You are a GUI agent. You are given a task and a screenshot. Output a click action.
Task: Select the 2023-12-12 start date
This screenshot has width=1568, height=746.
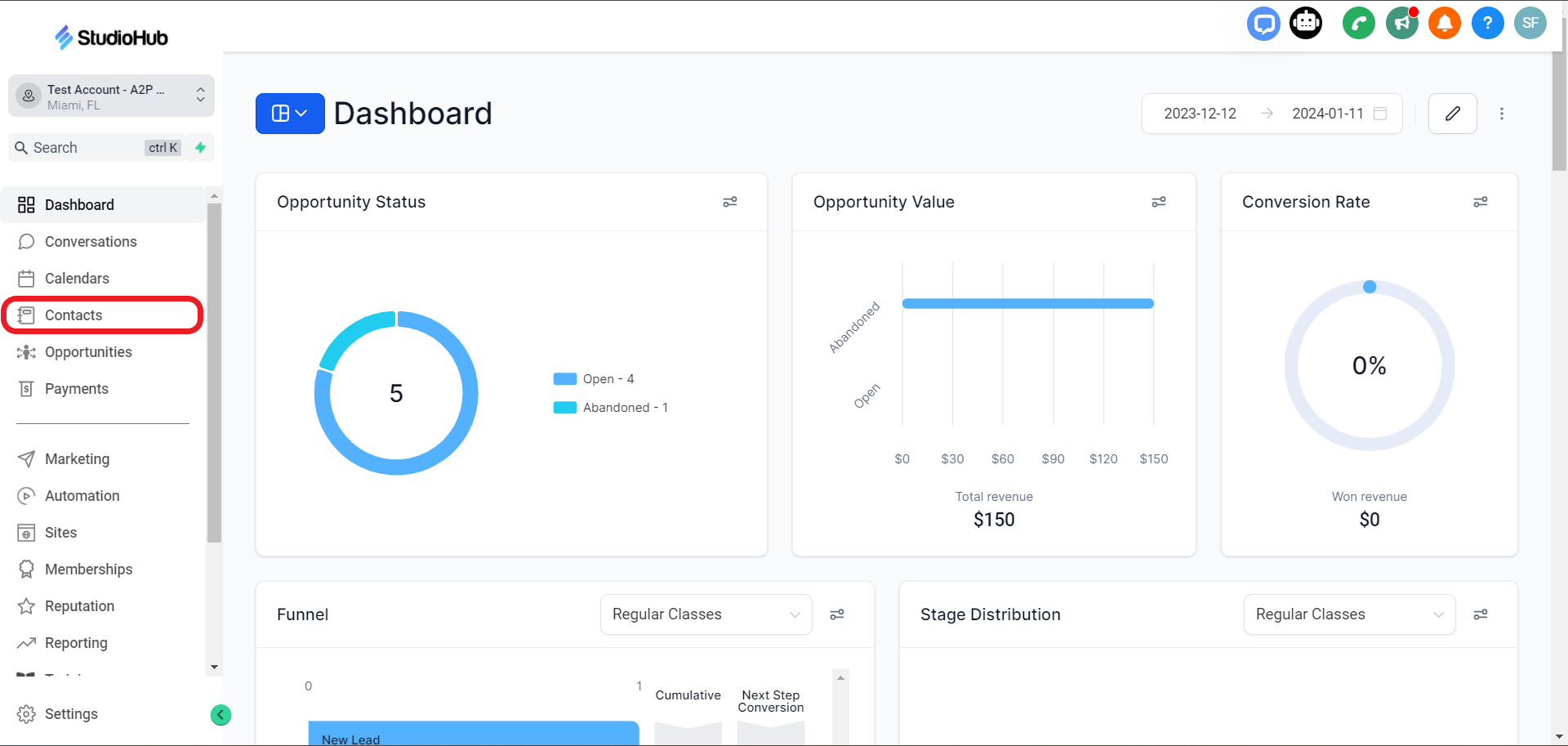(1200, 114)
